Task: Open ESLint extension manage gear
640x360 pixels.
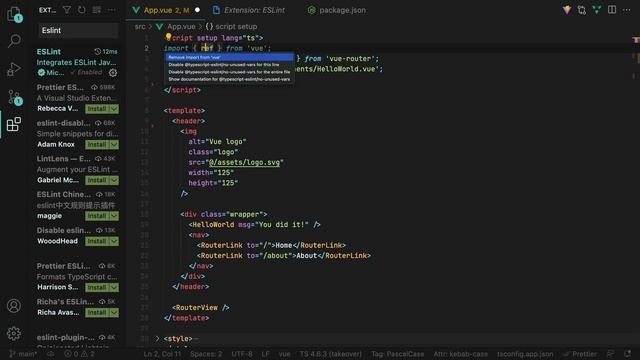Action: 113,73
